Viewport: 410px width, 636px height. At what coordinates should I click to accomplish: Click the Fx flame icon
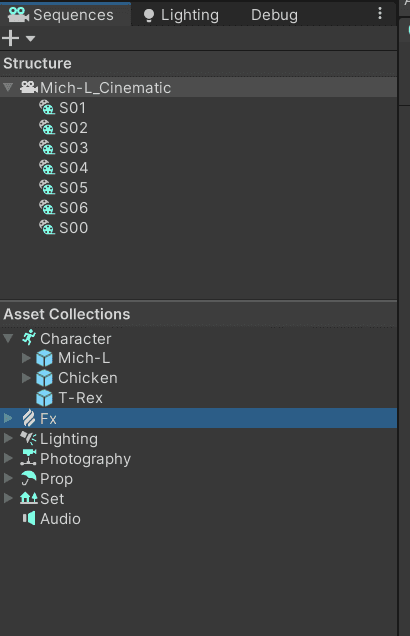point(29,418)
